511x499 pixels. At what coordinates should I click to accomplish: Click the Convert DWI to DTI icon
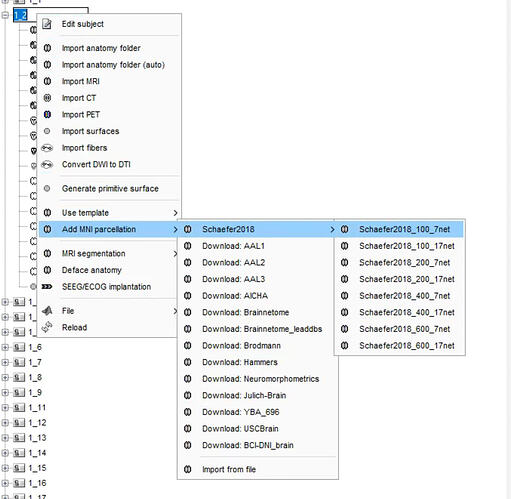(x=47, y=165)
